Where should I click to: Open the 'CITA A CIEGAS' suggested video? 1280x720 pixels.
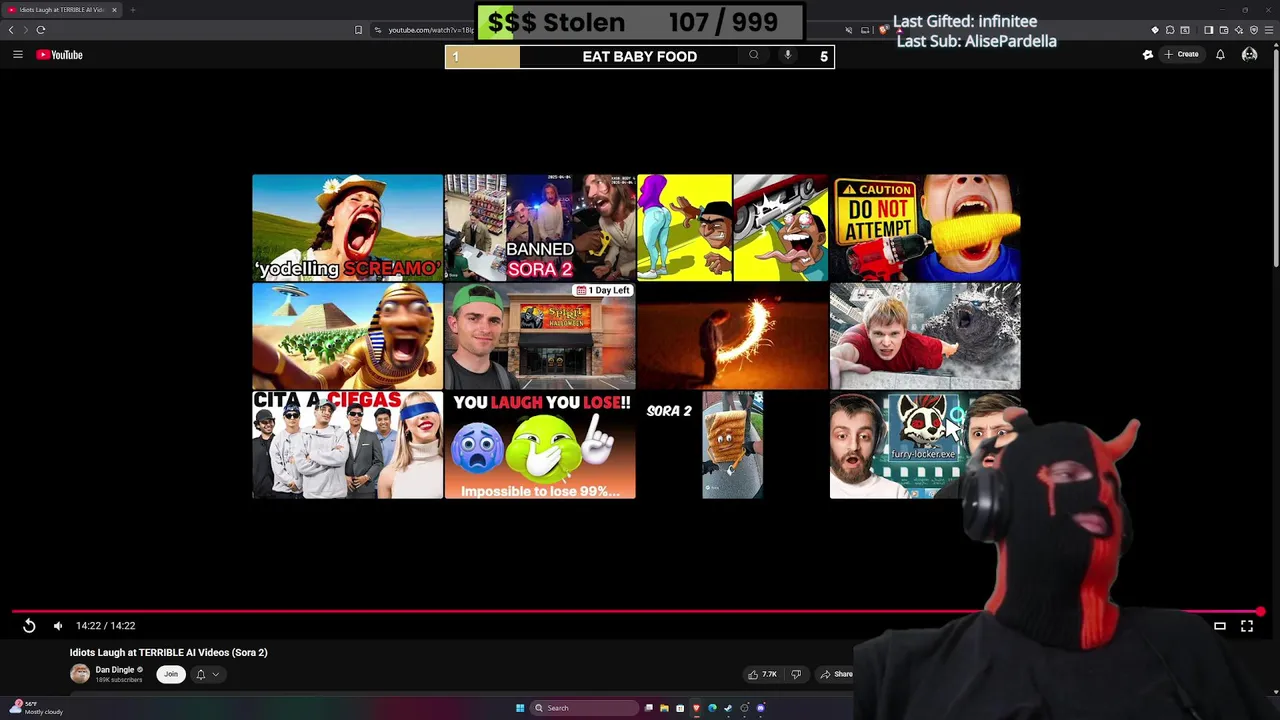click(347, 445)
